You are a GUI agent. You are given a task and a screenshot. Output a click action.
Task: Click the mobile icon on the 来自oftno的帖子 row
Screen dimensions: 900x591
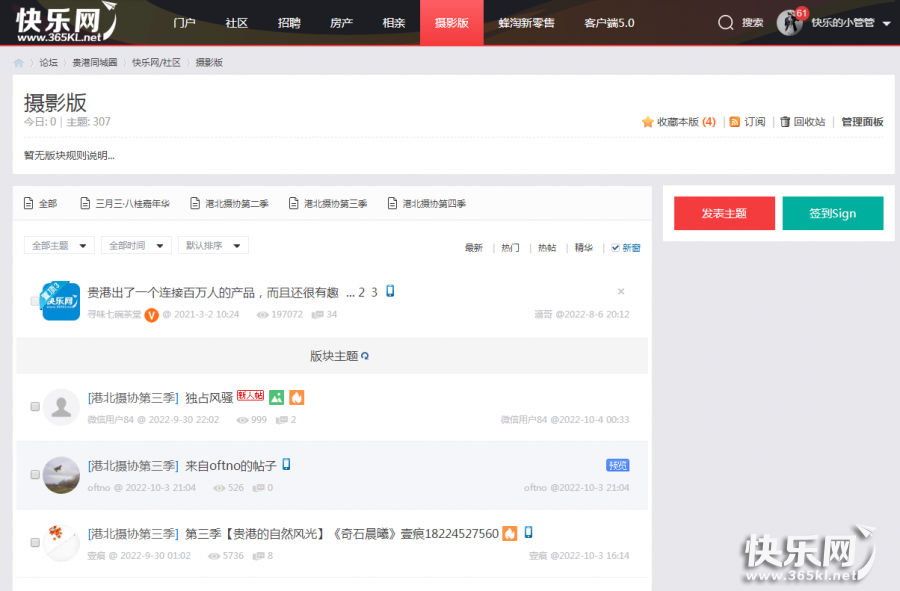coord(286,464)
